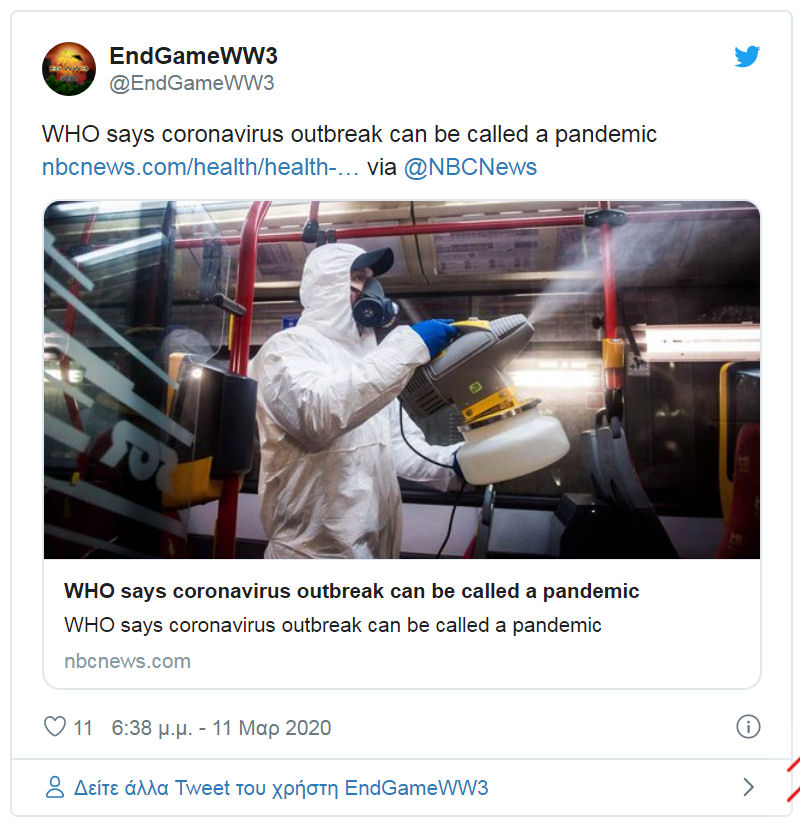Click the card description text below headline

coord(332,625)
